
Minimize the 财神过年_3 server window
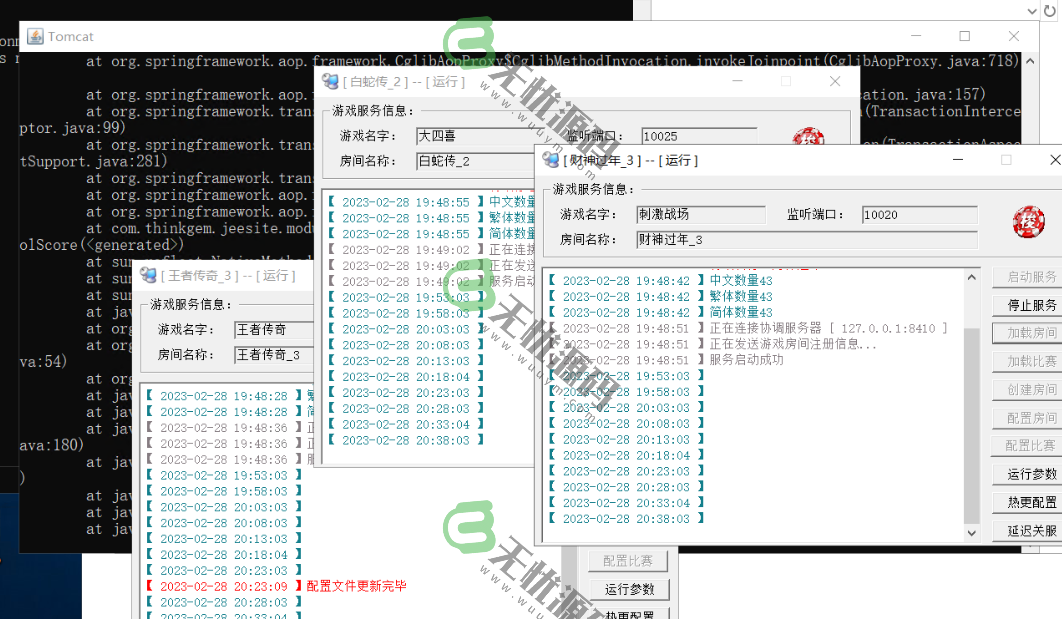pos(957,160)
